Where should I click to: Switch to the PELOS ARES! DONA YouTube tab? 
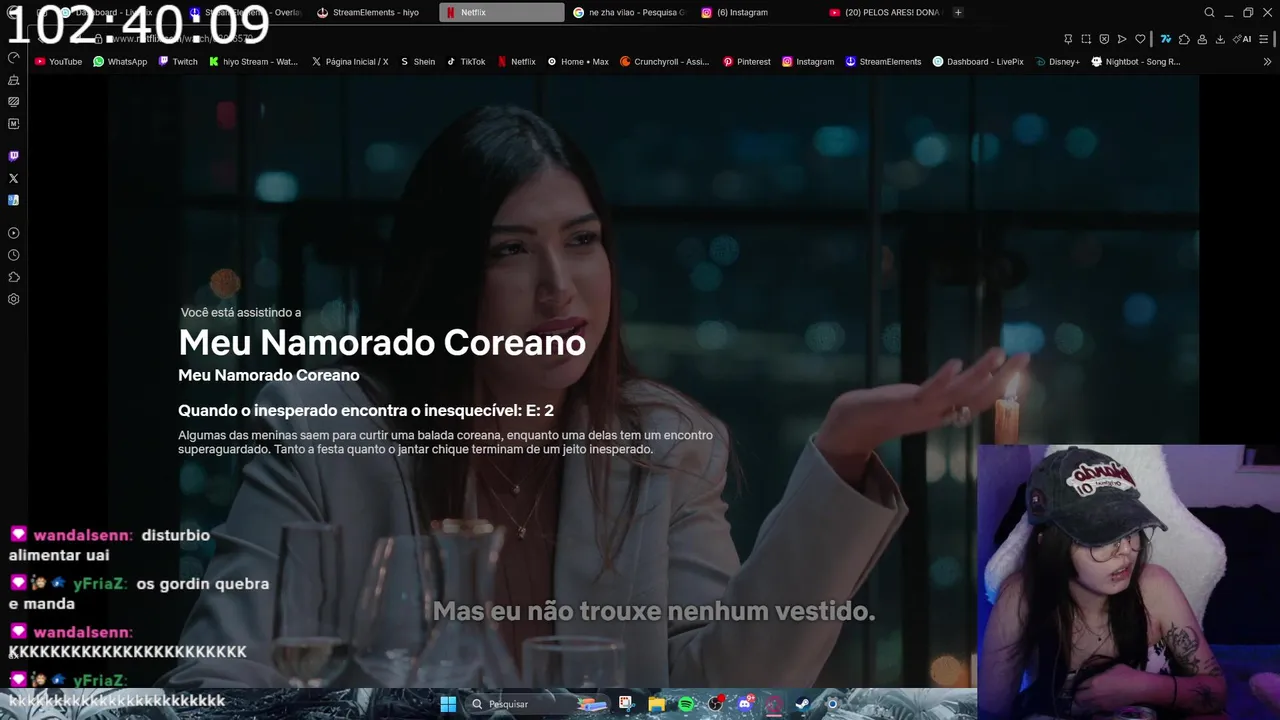[885, 12]
